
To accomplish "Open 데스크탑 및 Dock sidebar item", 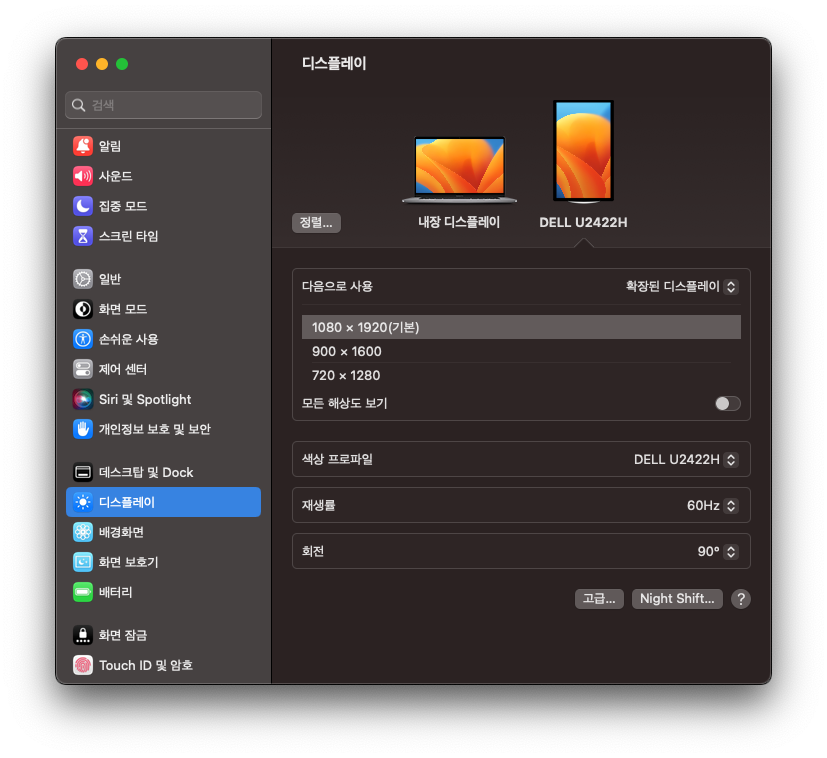I will tap(146, 472).
